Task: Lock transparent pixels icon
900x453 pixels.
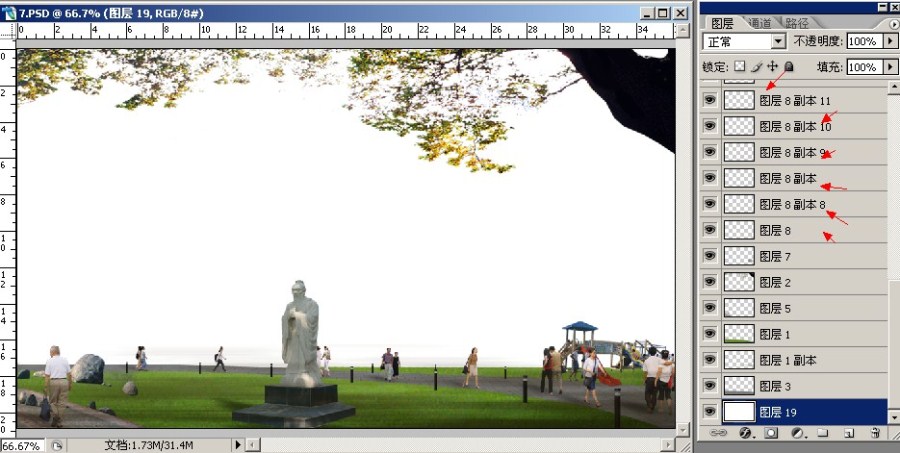Action: coord(740,67)
